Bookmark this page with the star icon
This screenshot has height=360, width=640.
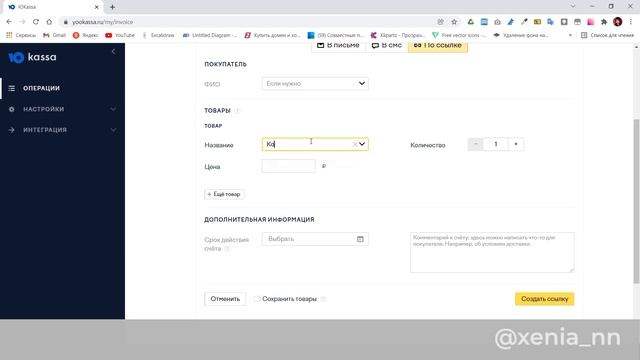[x=454, y=22]
